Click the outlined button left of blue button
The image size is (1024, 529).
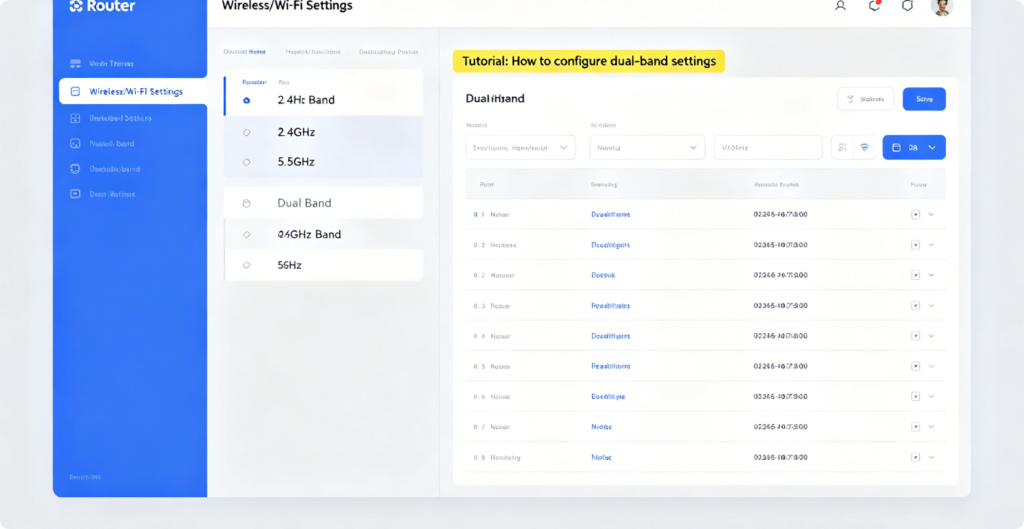tap(866, 99)
